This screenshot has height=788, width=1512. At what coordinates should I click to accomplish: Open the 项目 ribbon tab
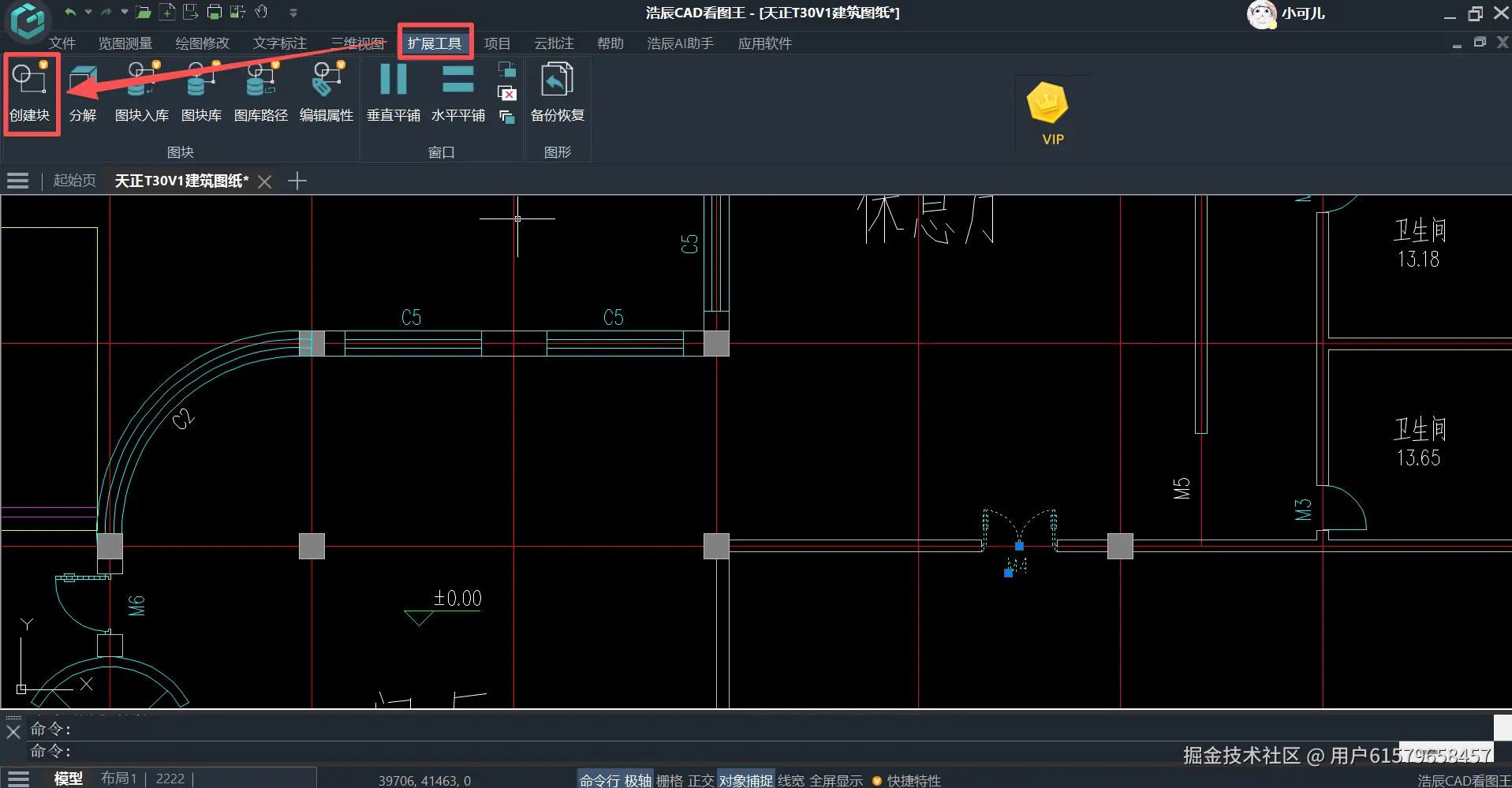(497, 43)
